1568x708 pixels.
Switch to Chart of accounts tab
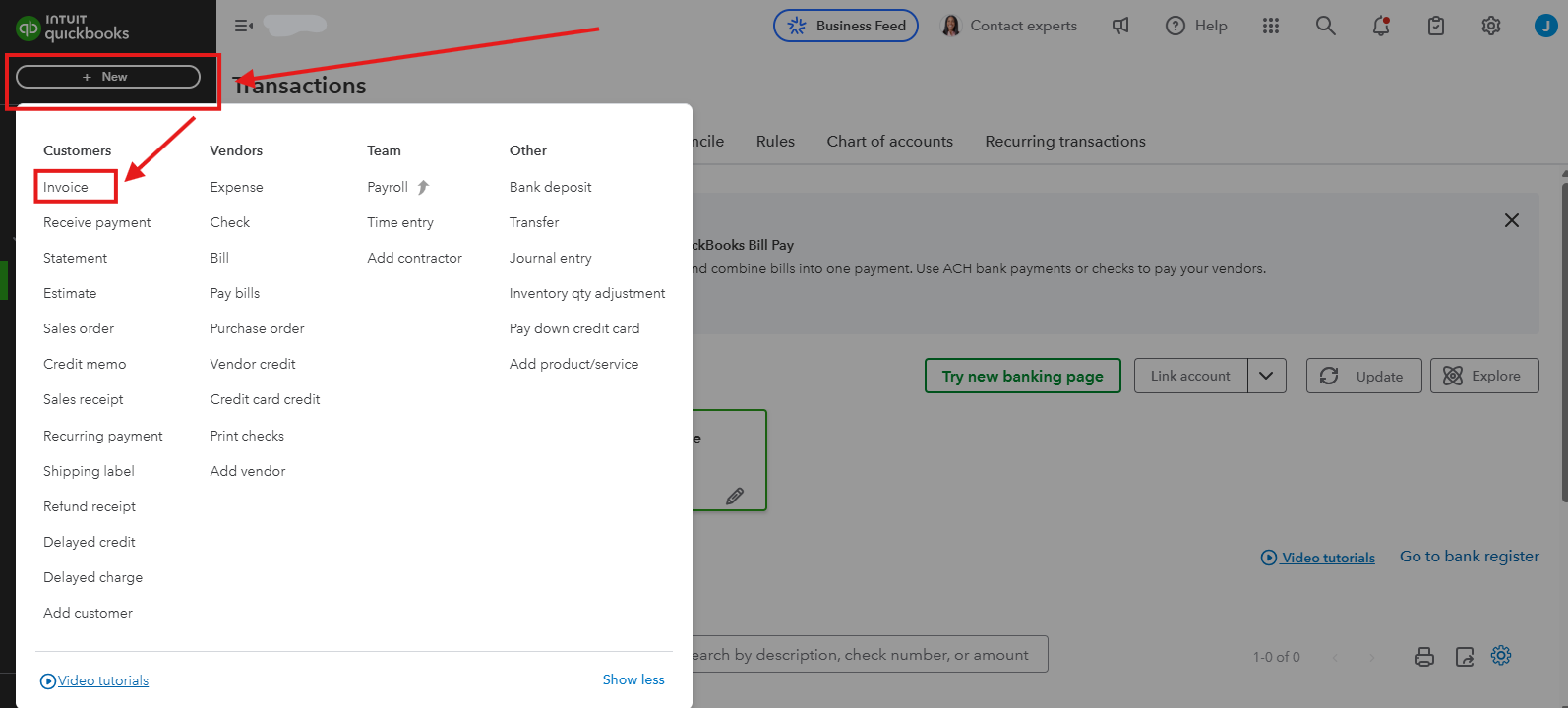tap(890, 141)
